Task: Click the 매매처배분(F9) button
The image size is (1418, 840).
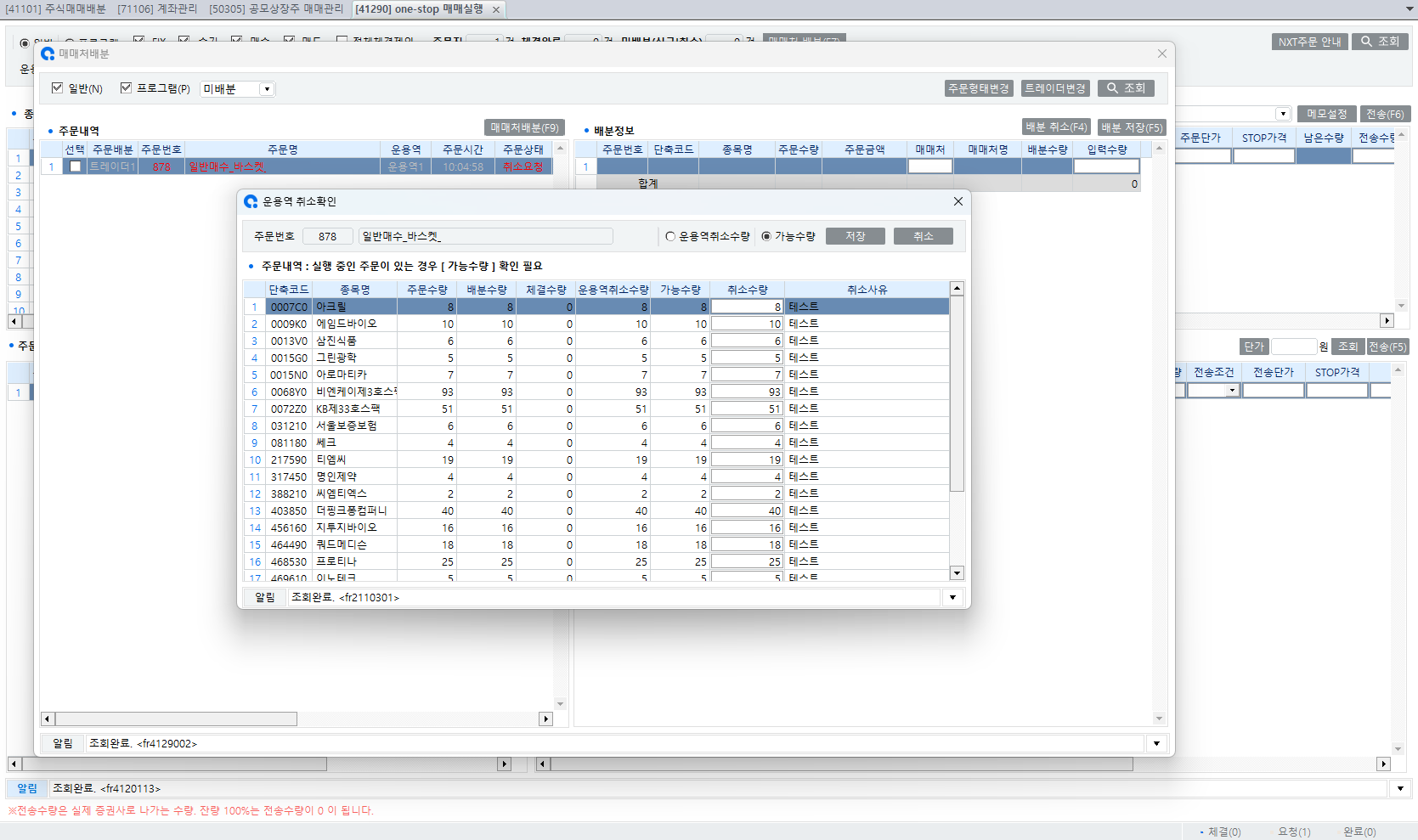Action: click(x=524, y=127)
